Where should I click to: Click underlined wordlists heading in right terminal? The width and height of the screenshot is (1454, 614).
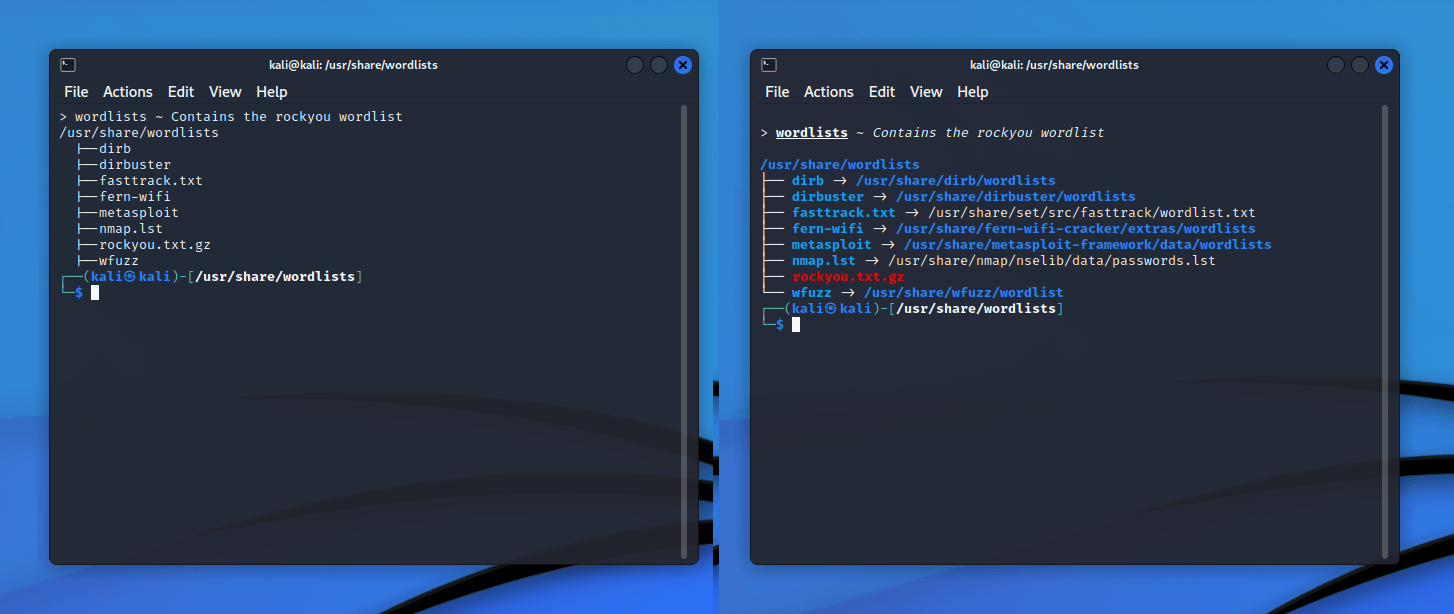(811, 133)
